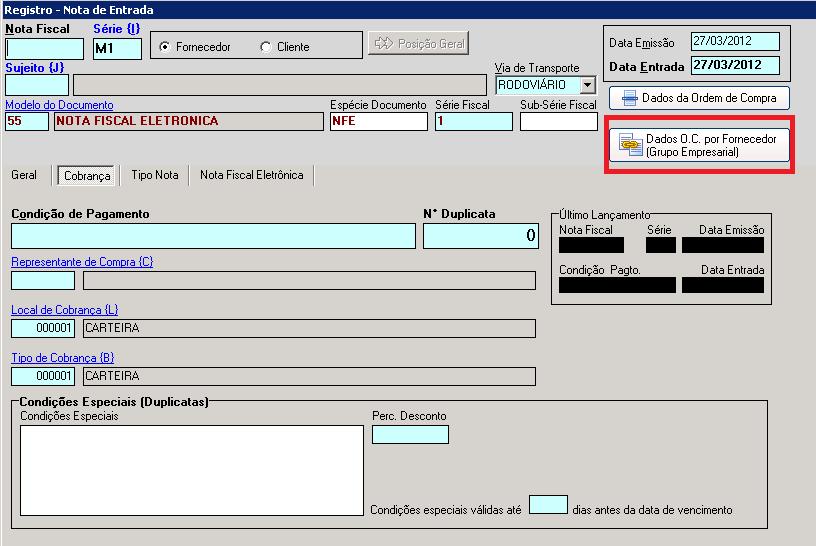Open the Tipo Nota tab

pos(155,175)
